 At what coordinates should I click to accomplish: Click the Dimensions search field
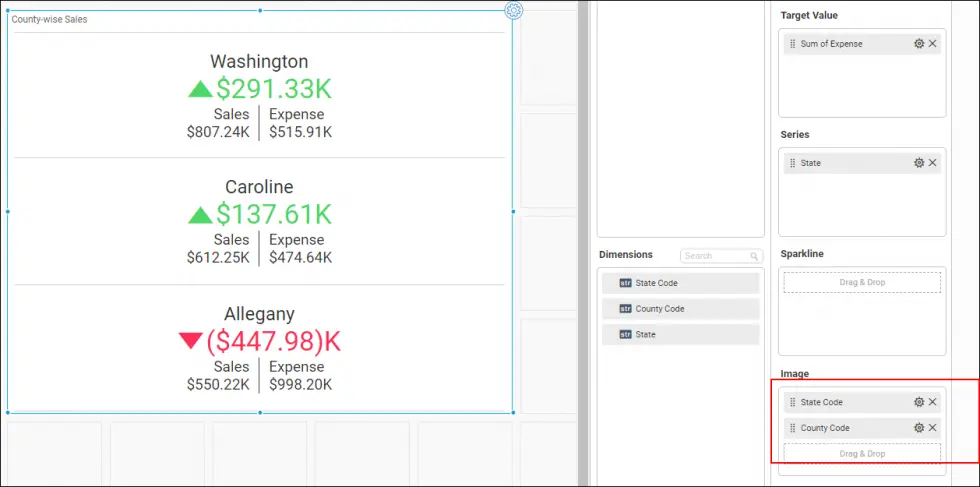pos(714,256)
